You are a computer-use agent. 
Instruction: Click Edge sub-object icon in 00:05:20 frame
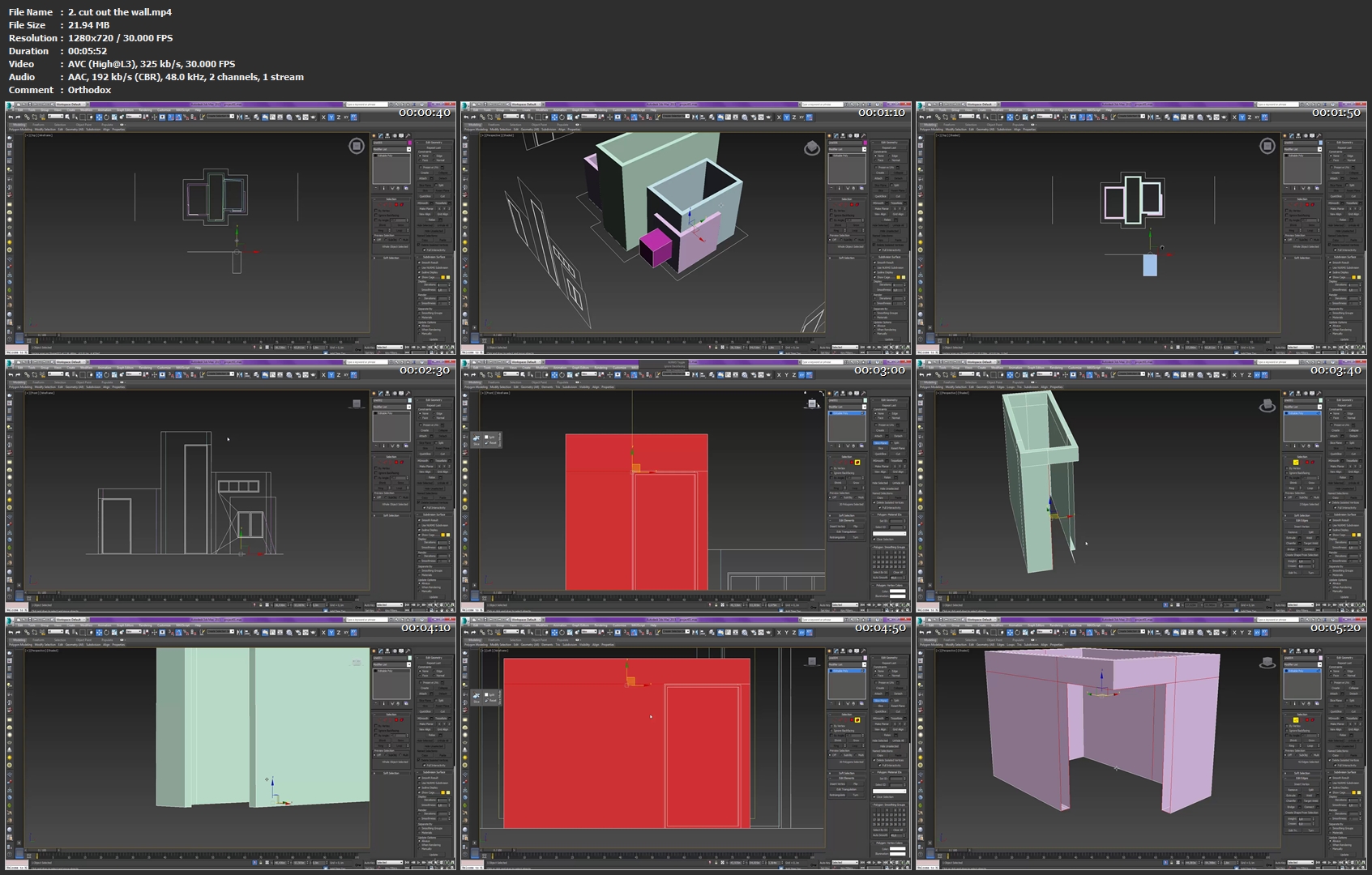point(1296,719)
